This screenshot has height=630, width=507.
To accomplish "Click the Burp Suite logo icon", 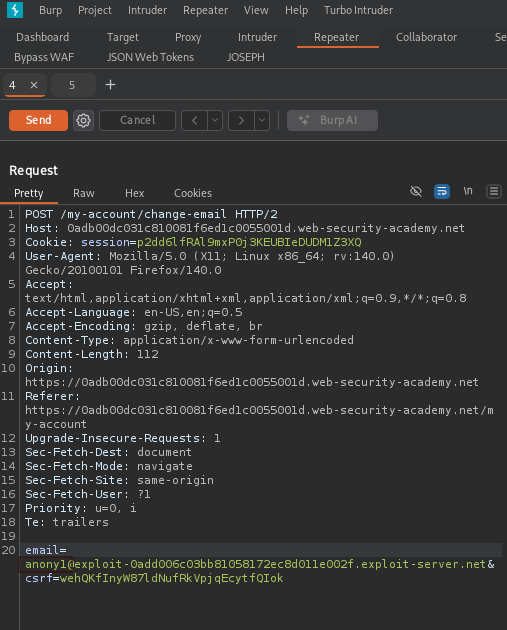I will tap(15, 10).
